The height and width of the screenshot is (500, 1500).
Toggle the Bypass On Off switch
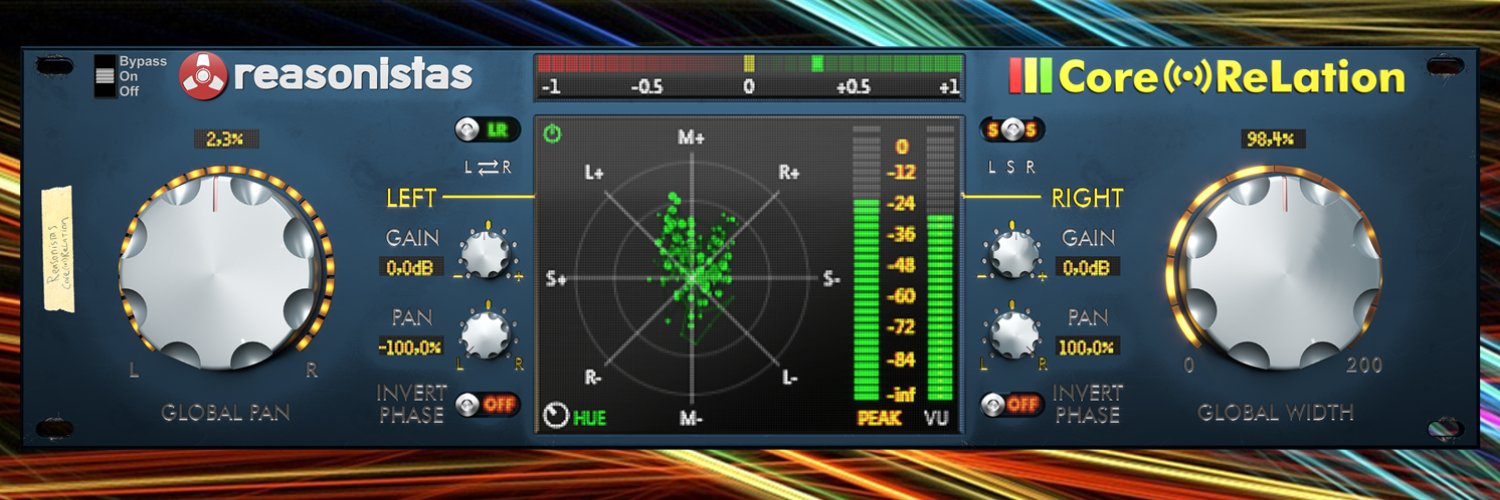(104, 76)
